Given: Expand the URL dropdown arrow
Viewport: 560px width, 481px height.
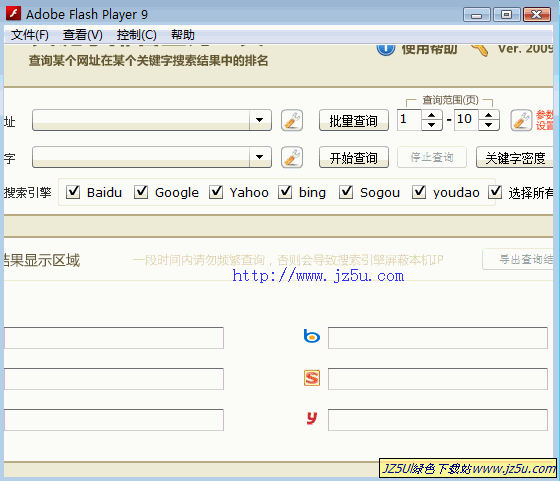Looking at the screenshot, I should click(260, 120).
